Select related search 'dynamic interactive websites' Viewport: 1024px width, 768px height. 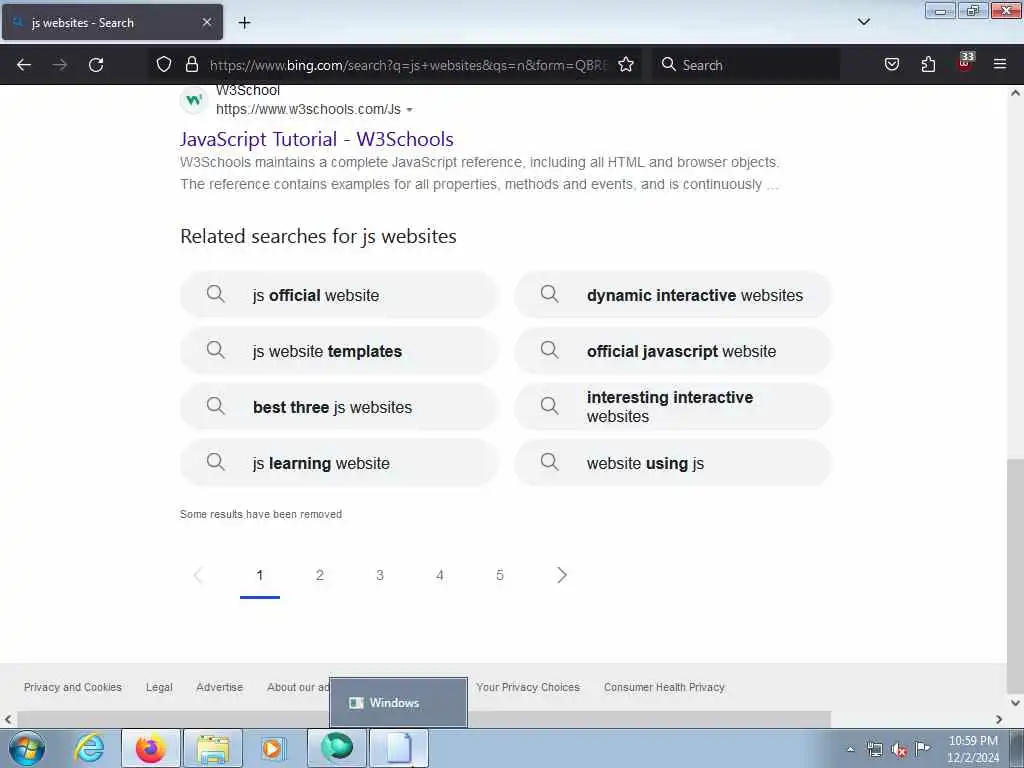click(673, 295)
